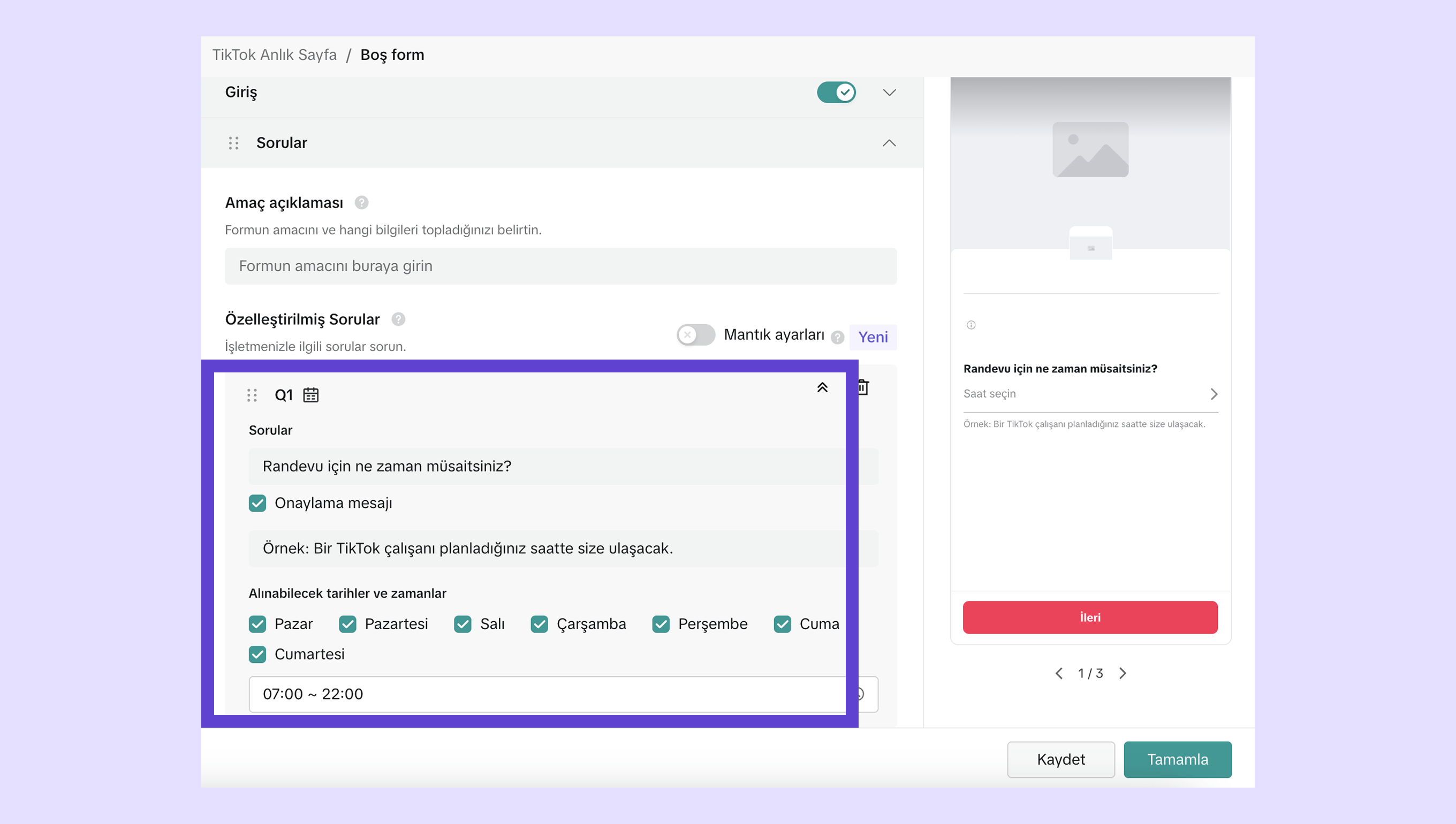Collapse Q1 with double chevron icon
Image resolution: width=1456 pixels, height=824 pixels.
point(822,388)
